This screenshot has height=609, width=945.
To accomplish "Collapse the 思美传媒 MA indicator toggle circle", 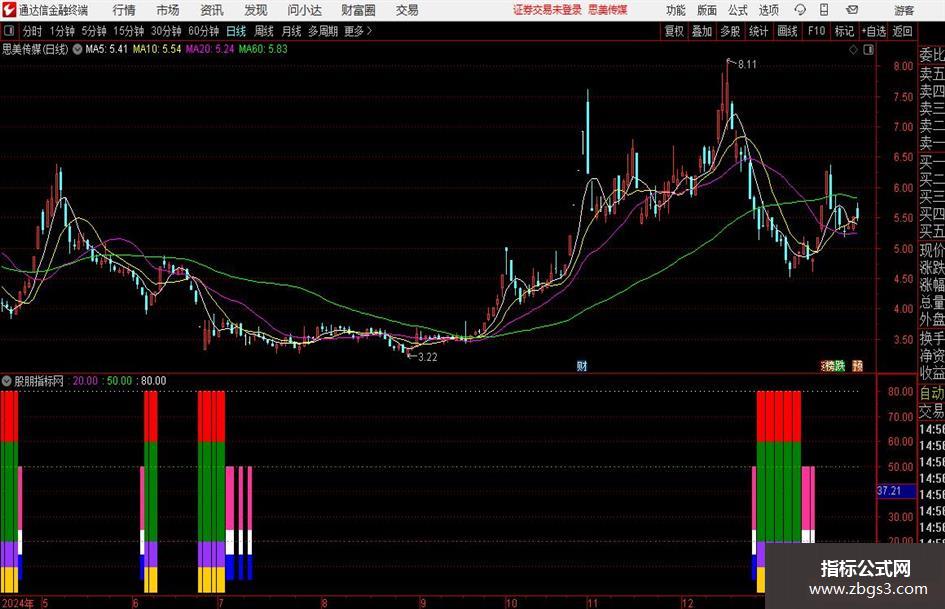I will click(77, 49).
